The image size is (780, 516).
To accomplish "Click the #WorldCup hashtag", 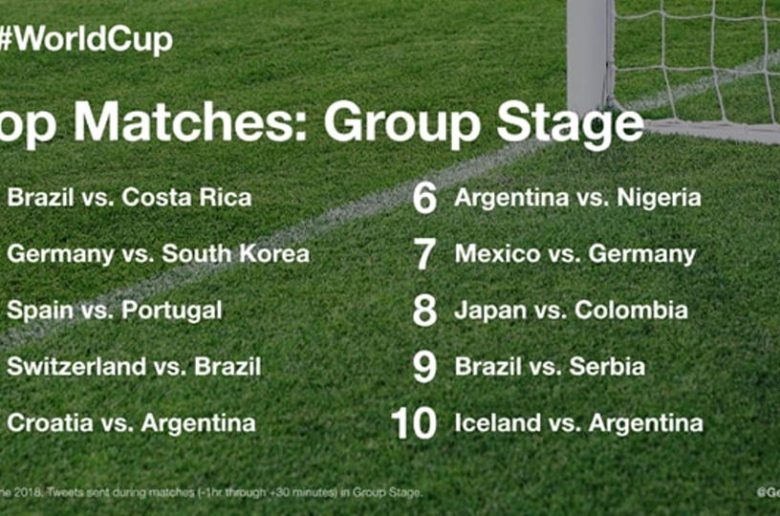I will (x=86, y=41).
